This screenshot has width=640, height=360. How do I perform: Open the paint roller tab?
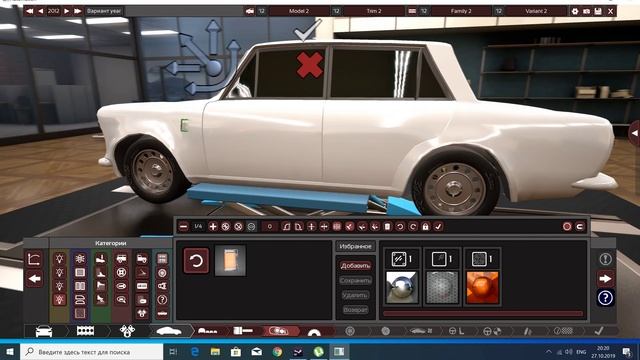[x=243, y=331]
